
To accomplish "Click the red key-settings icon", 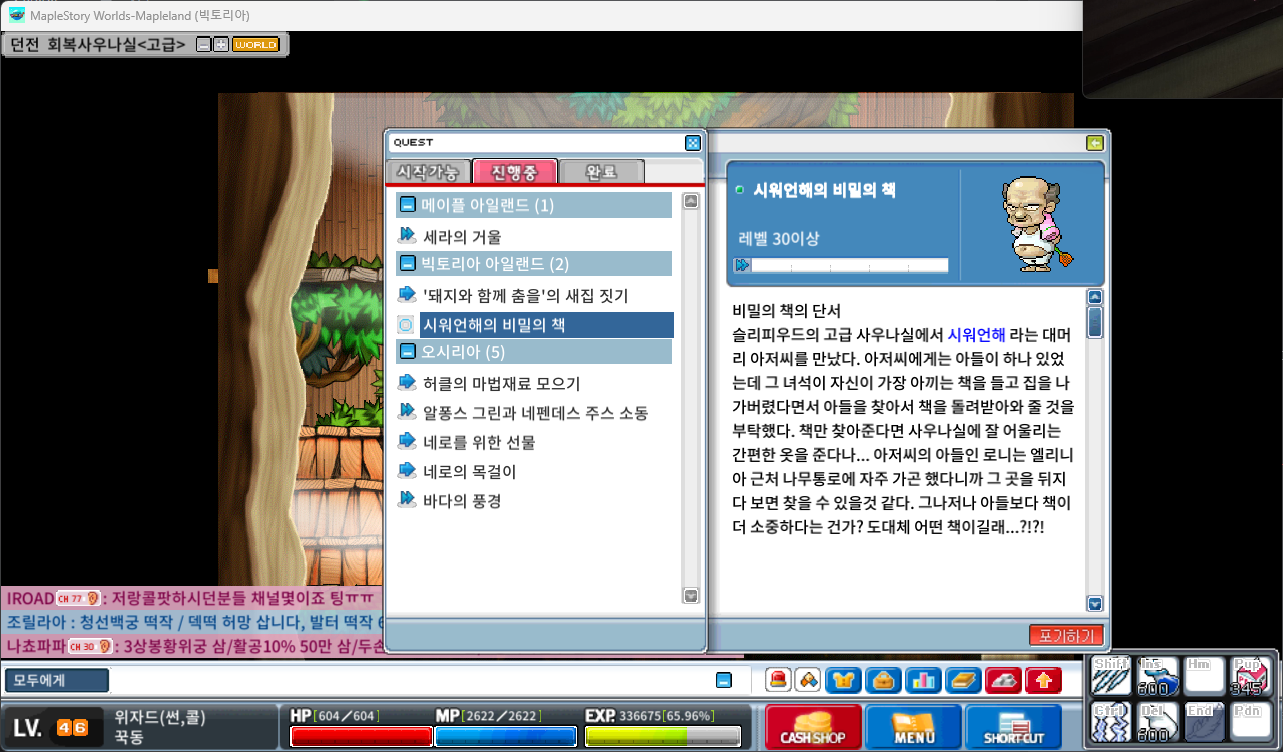I will coord(1003,680).
